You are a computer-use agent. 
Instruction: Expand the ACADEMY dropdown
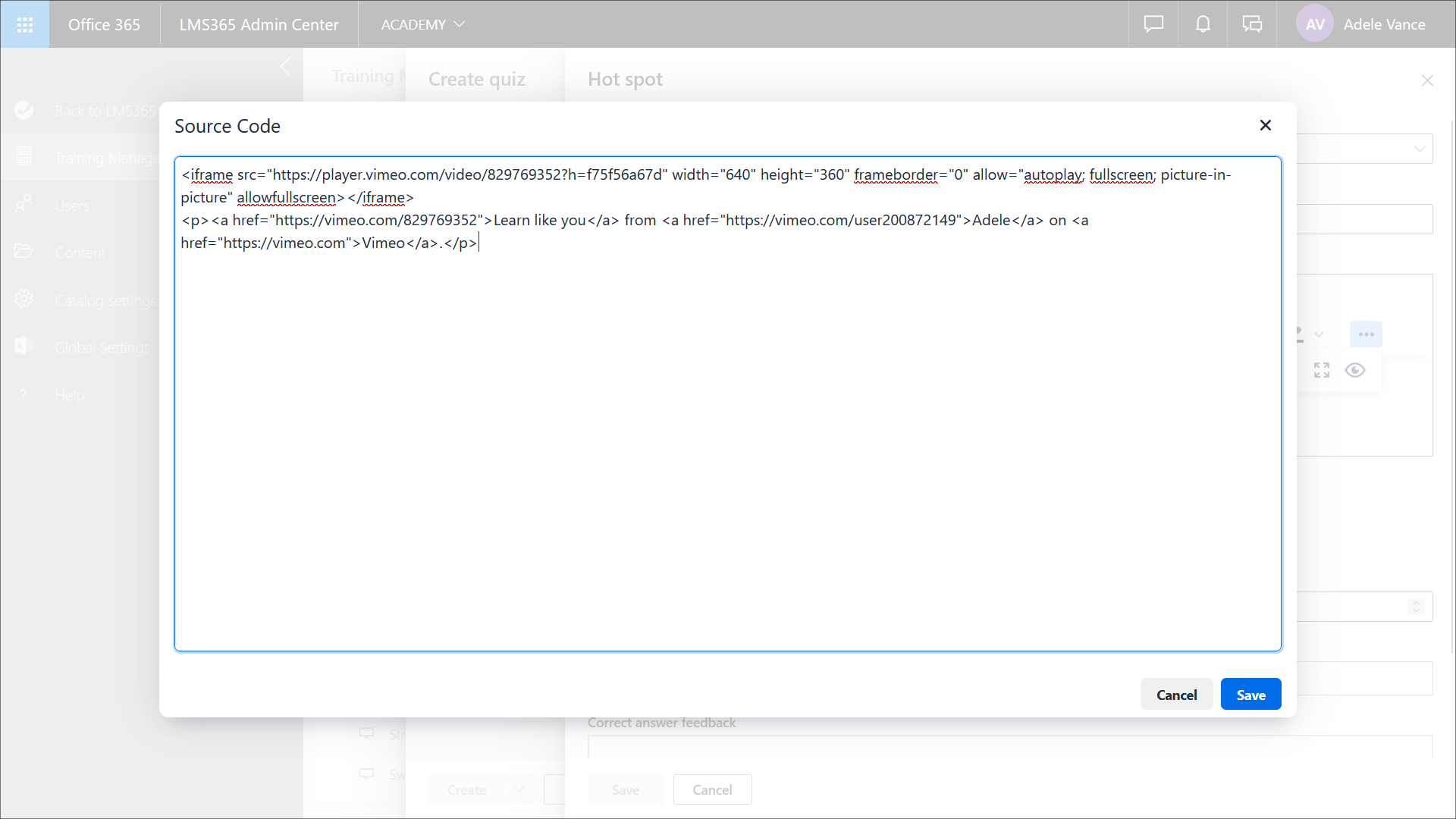coord(422,24)
